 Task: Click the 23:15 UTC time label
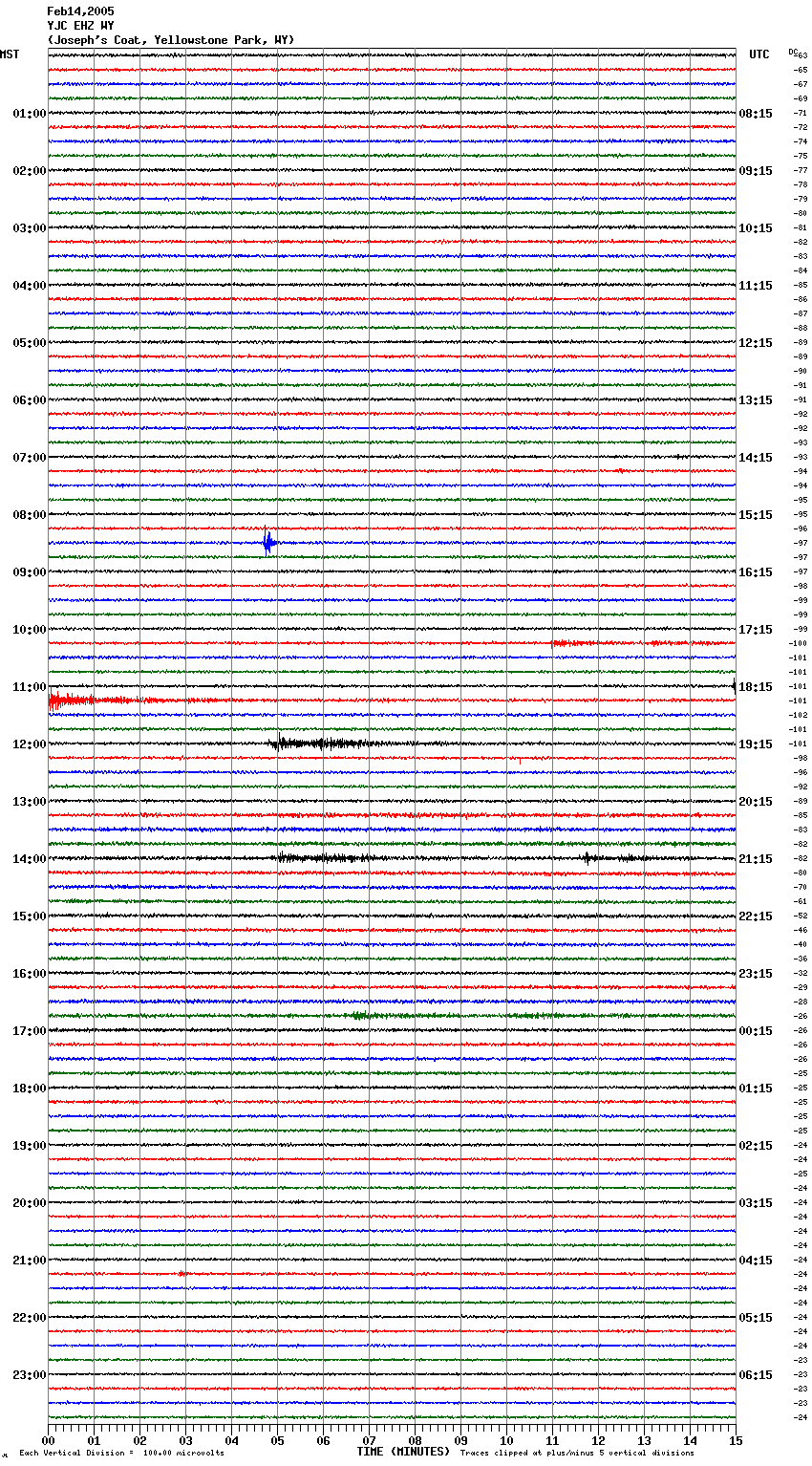tap(756, 974)
